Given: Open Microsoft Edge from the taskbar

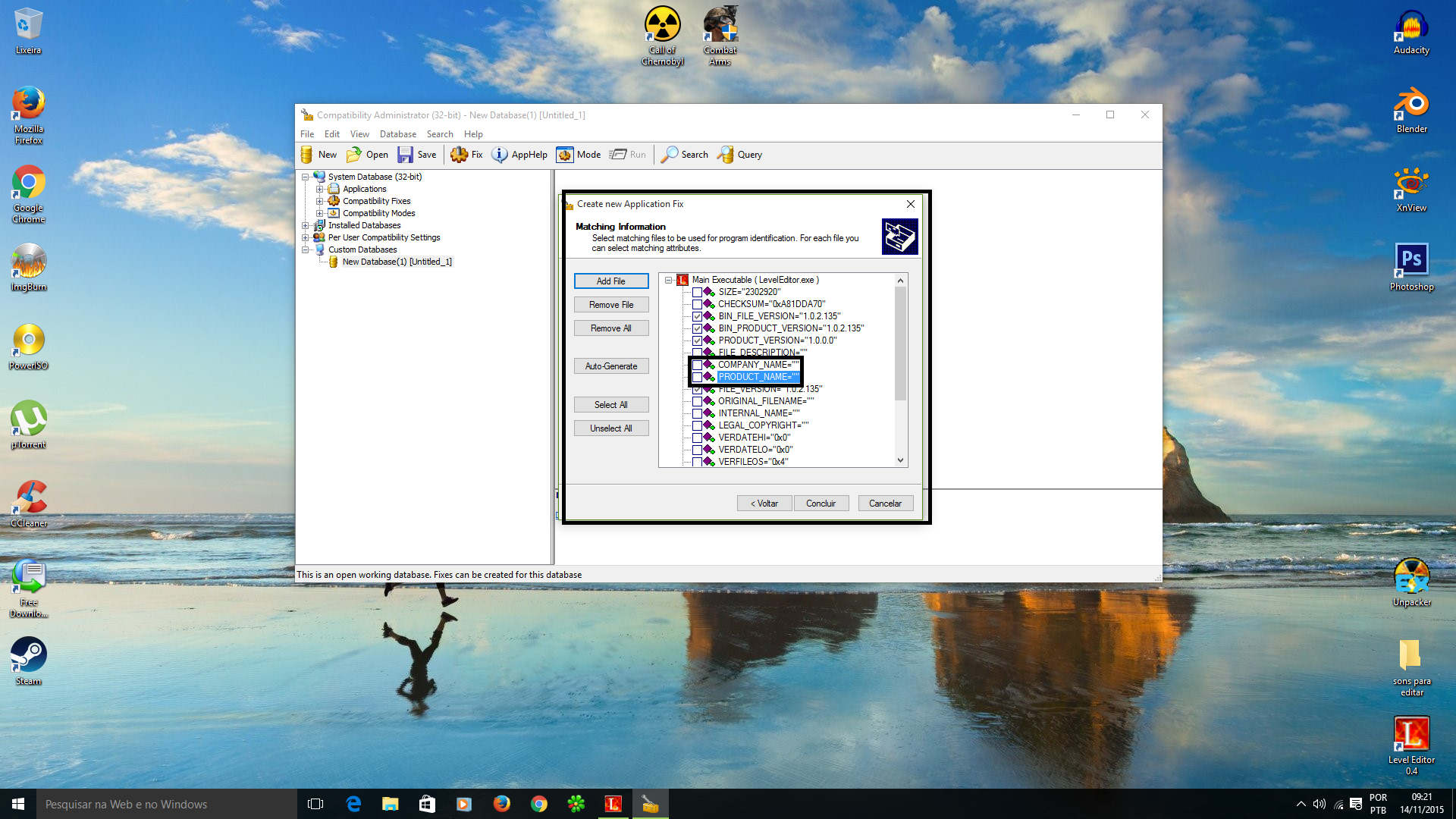Looking at the screenshot, I should [353, 804].
